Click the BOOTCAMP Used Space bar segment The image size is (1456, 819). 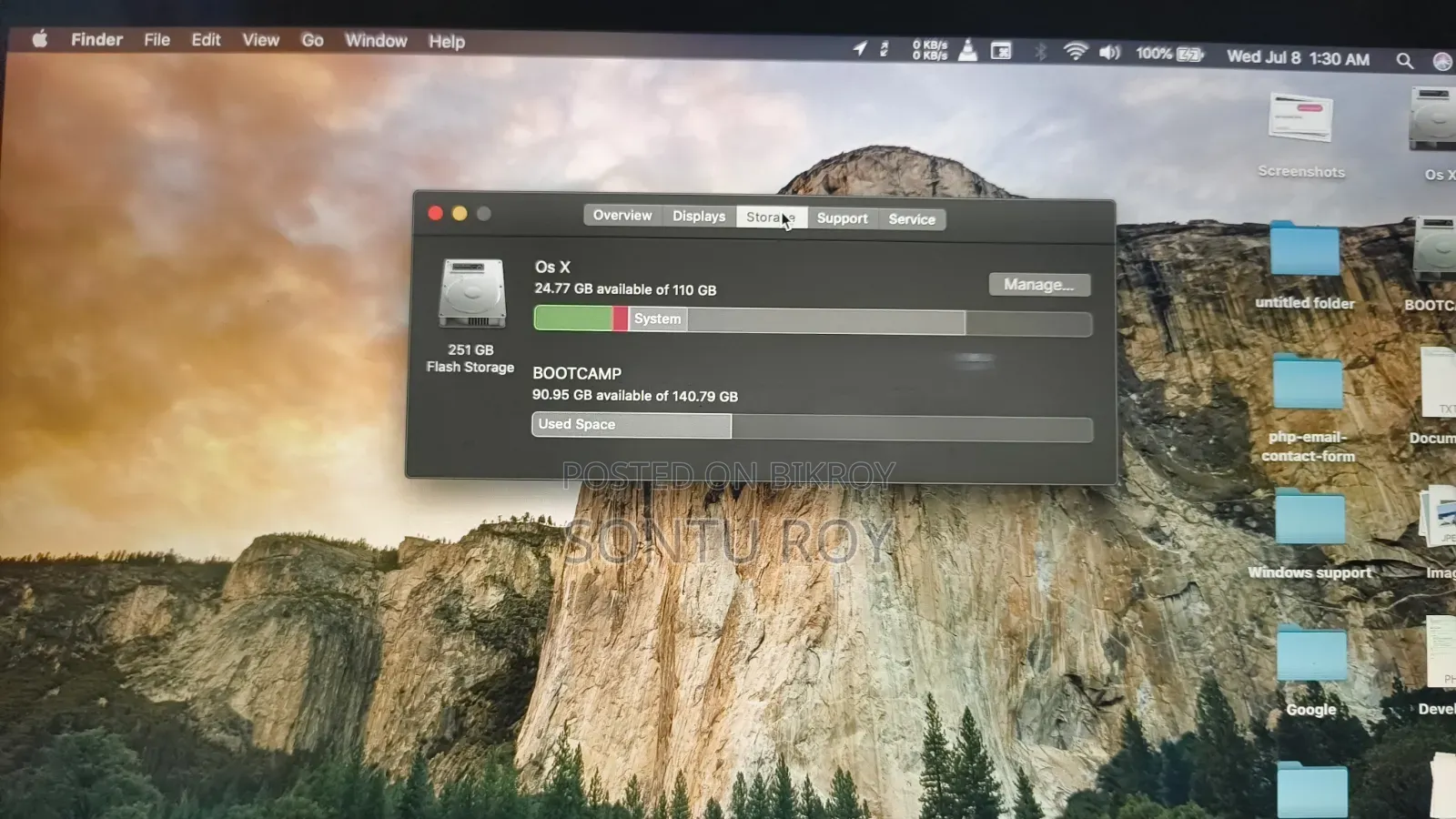(632, 425)
